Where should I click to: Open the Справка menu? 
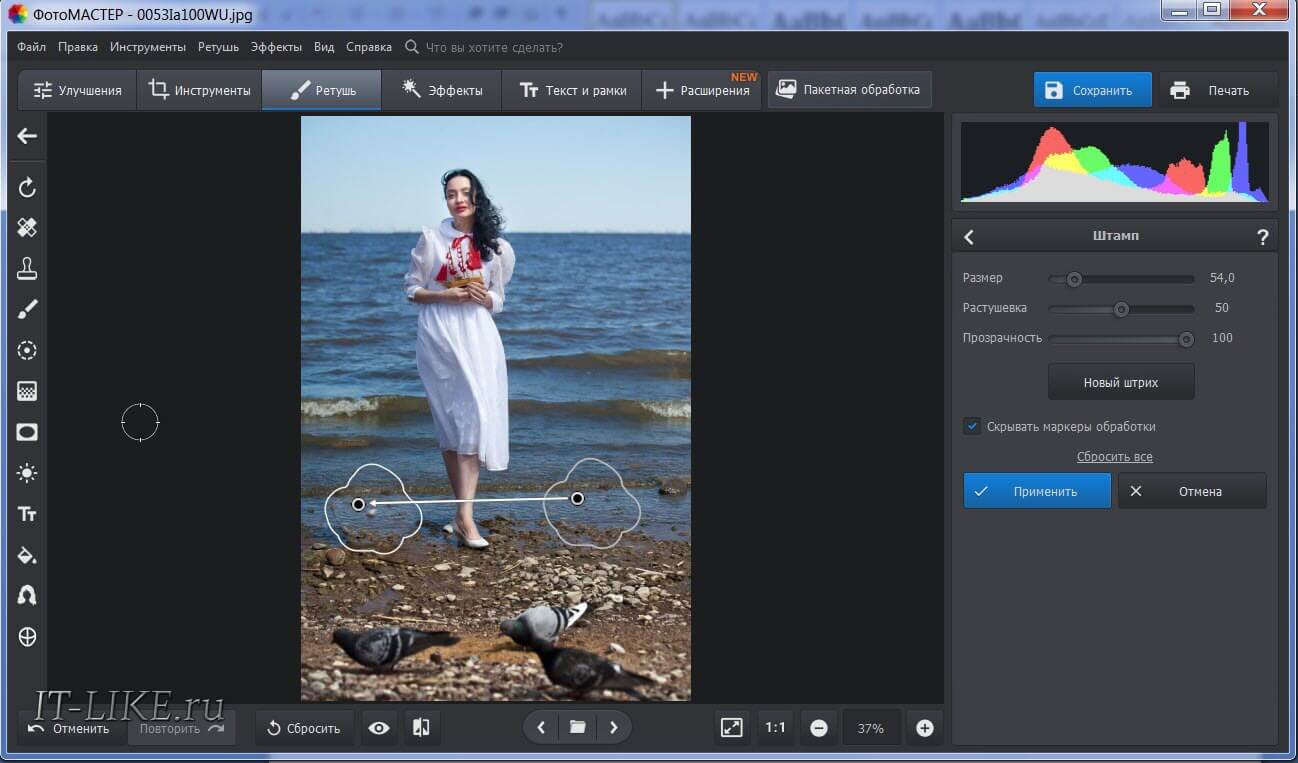pos(369,47)
